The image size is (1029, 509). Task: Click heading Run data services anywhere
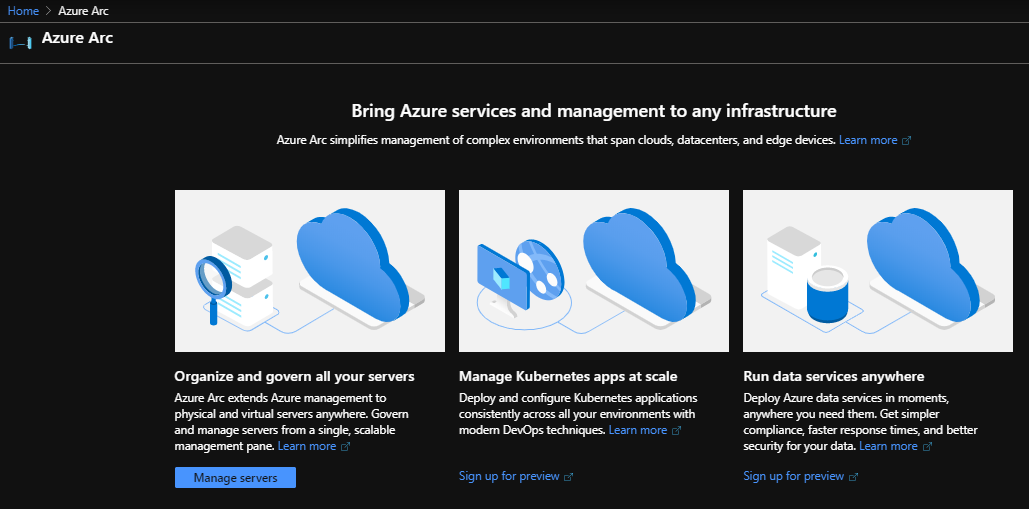(834, 377)
